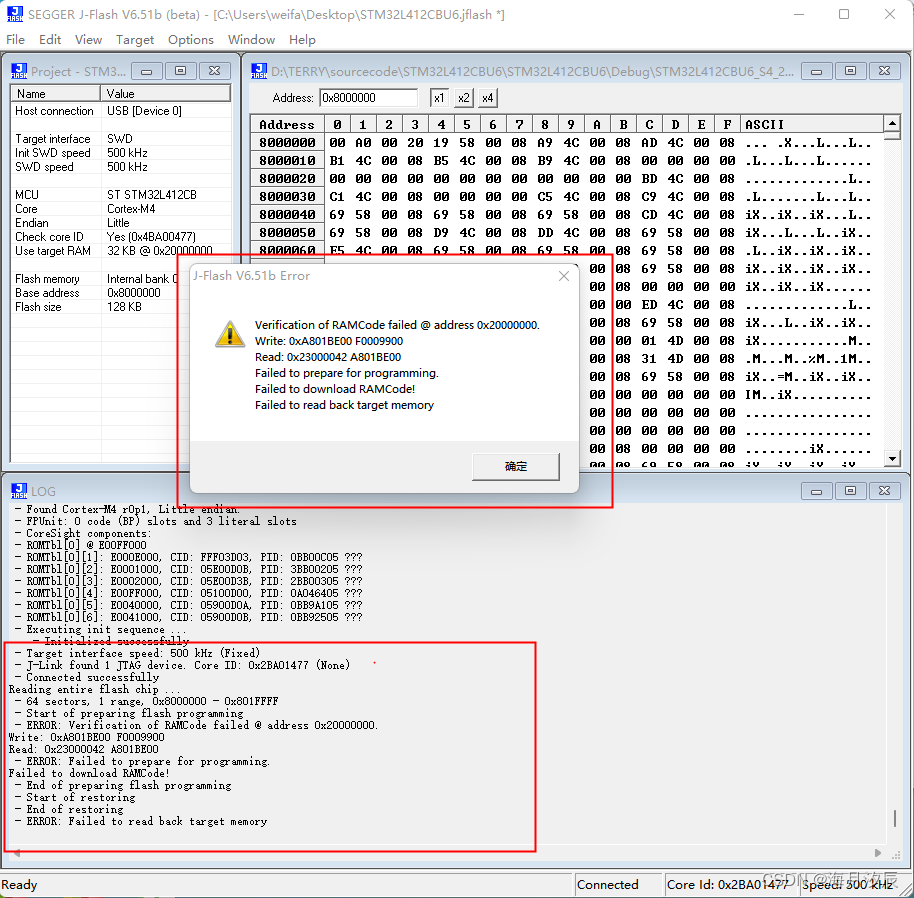Open the File menu

pyautogui.click(x=15, y=40)
